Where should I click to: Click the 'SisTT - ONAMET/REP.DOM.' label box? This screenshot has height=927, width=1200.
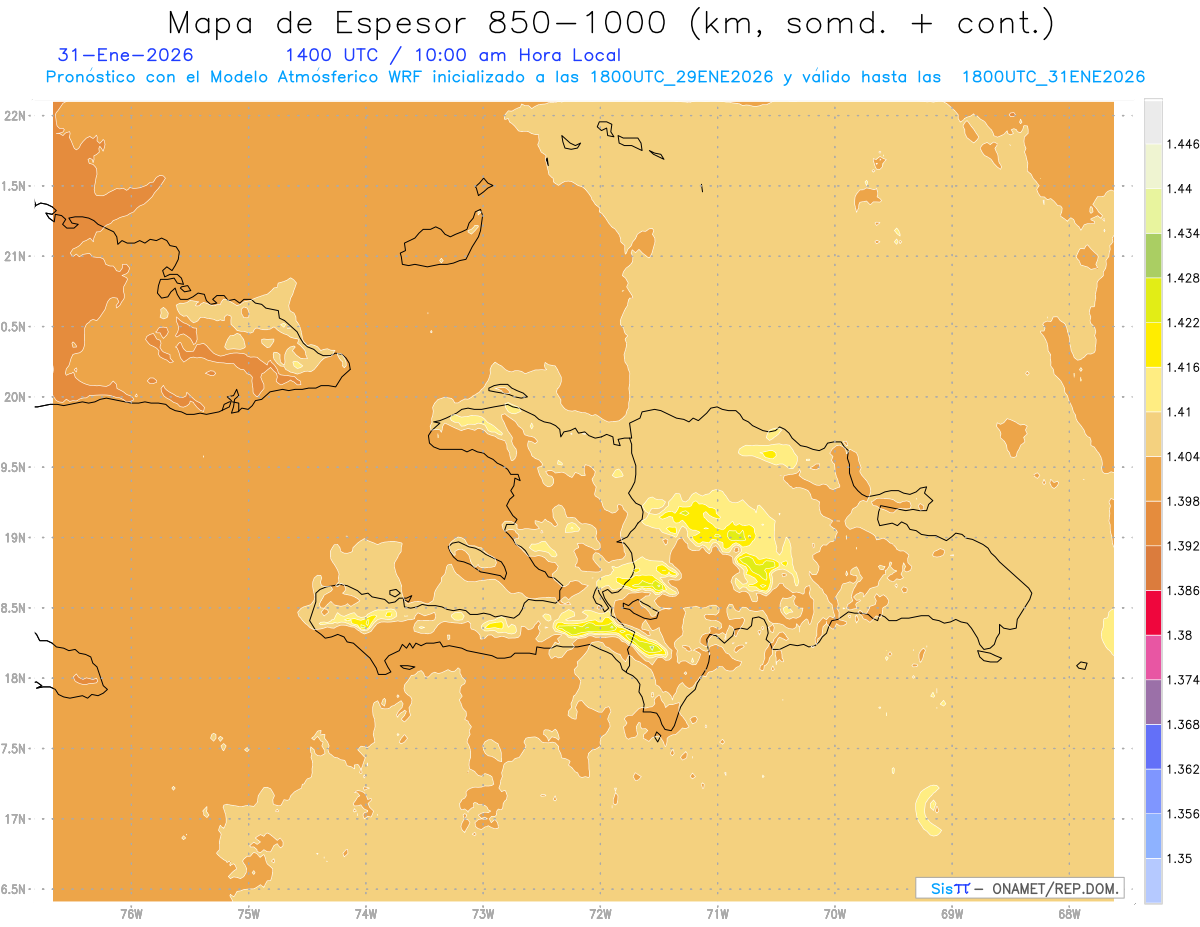click(1019, 888)
